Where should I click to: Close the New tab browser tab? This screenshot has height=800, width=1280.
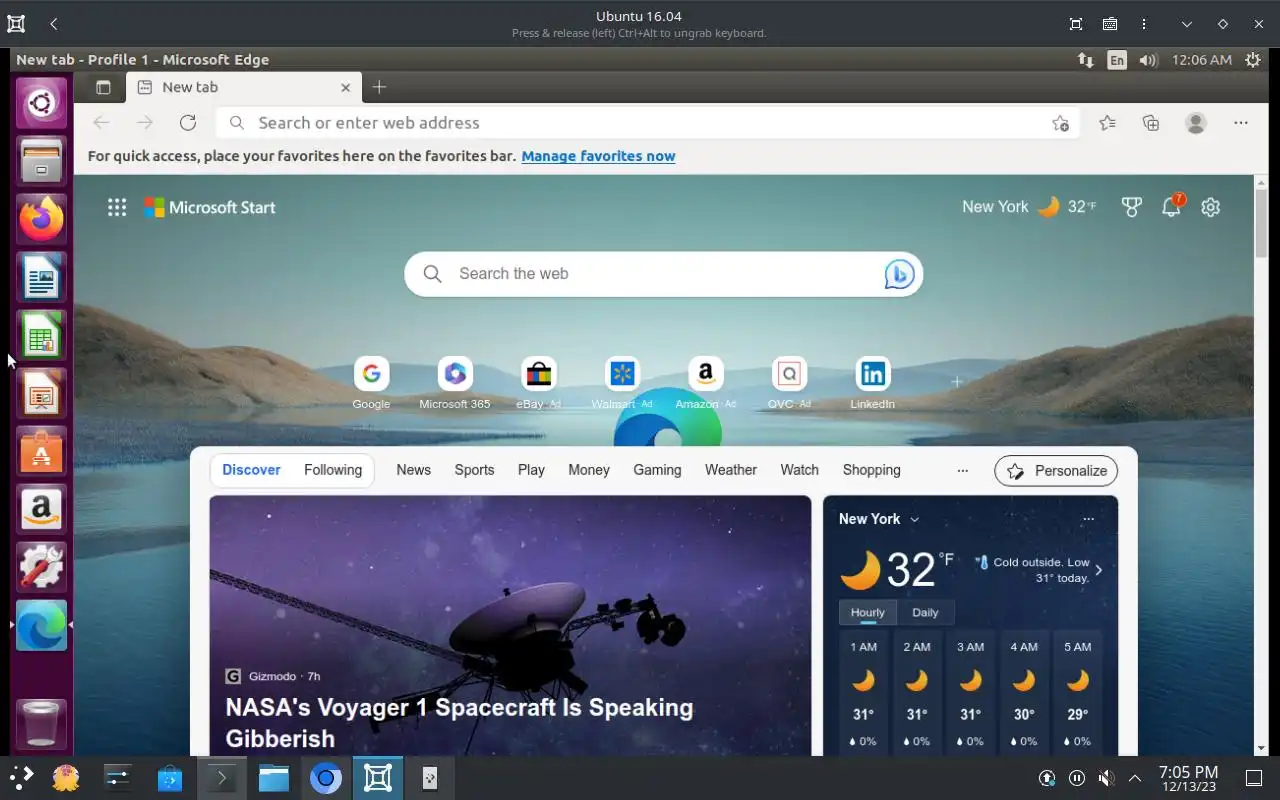click(345, 87)
